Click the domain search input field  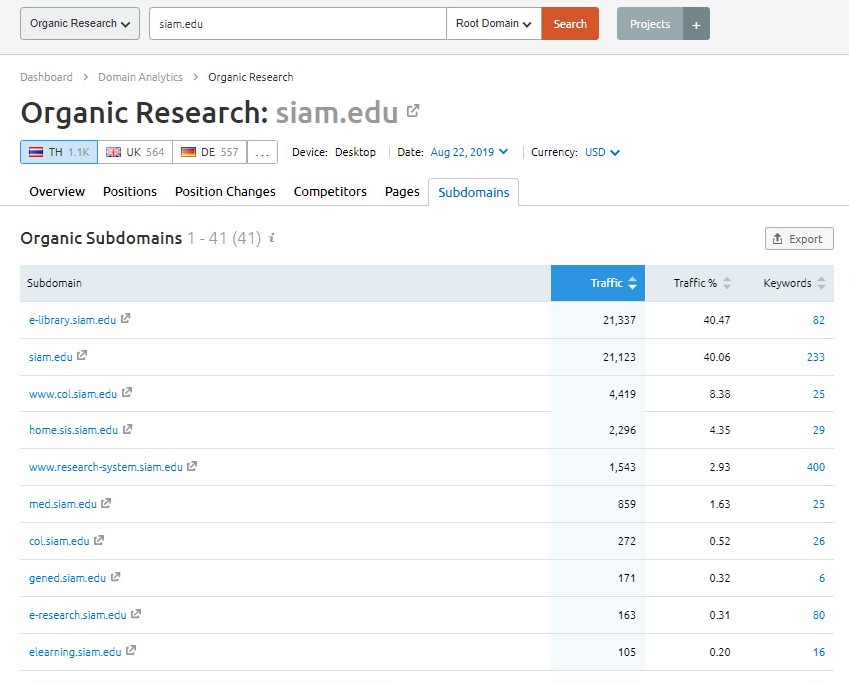[x=297, y=24]
